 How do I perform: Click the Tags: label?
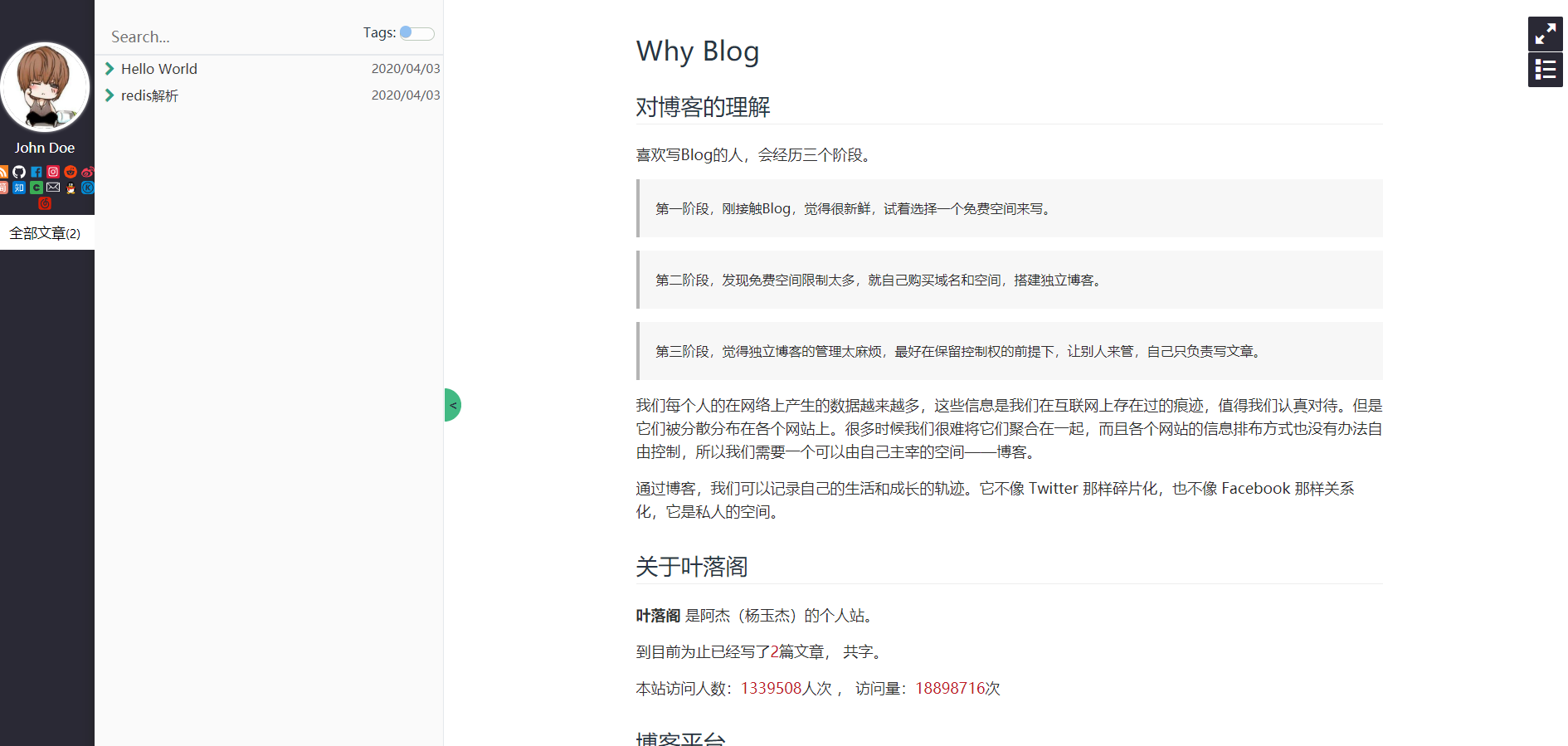pyautogui.click(x=379, y=33)
